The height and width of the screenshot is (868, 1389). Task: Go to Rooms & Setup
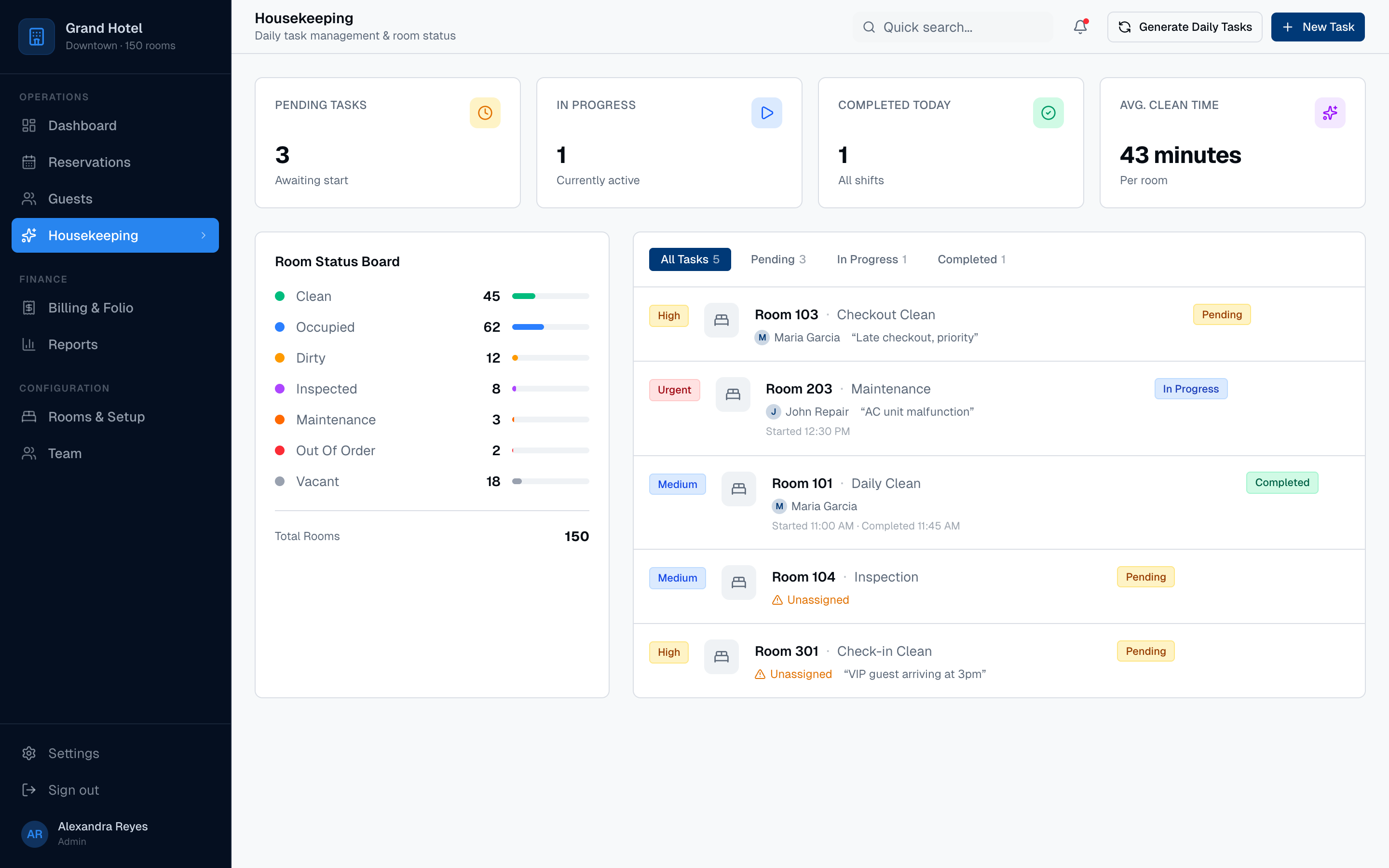click(115, 417)
